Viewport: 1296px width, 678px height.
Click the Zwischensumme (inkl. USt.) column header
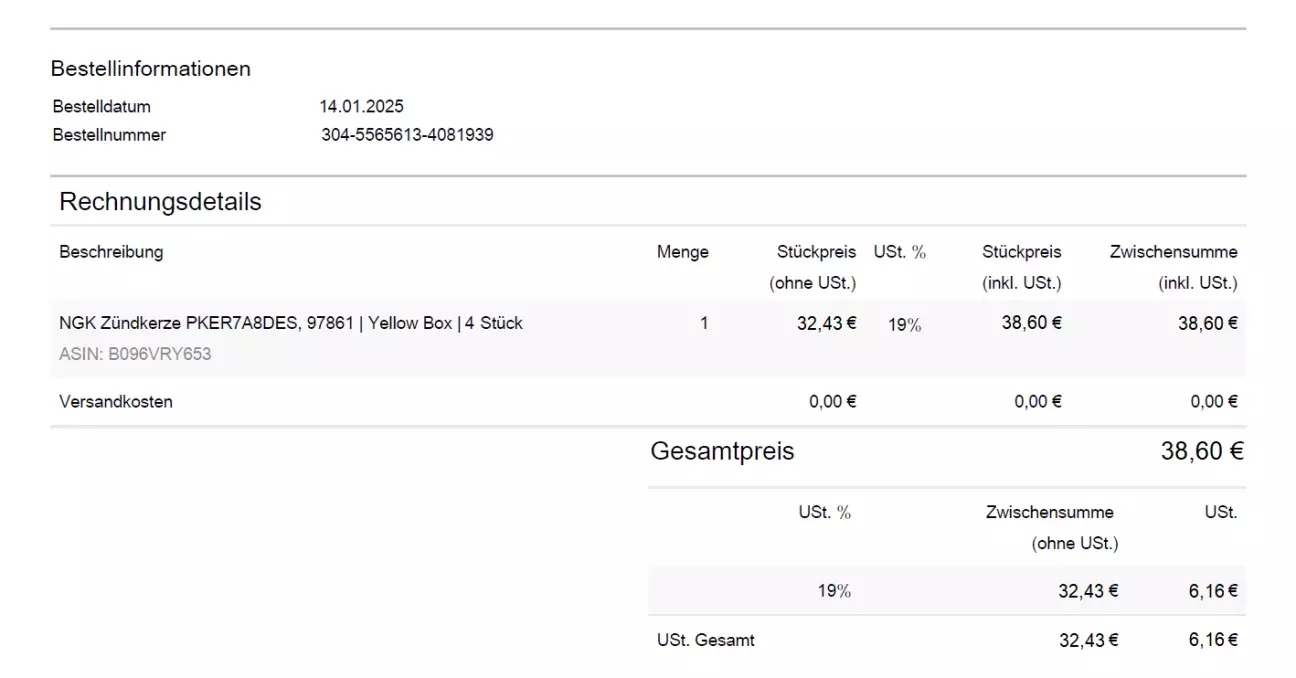pos(1174,267)
